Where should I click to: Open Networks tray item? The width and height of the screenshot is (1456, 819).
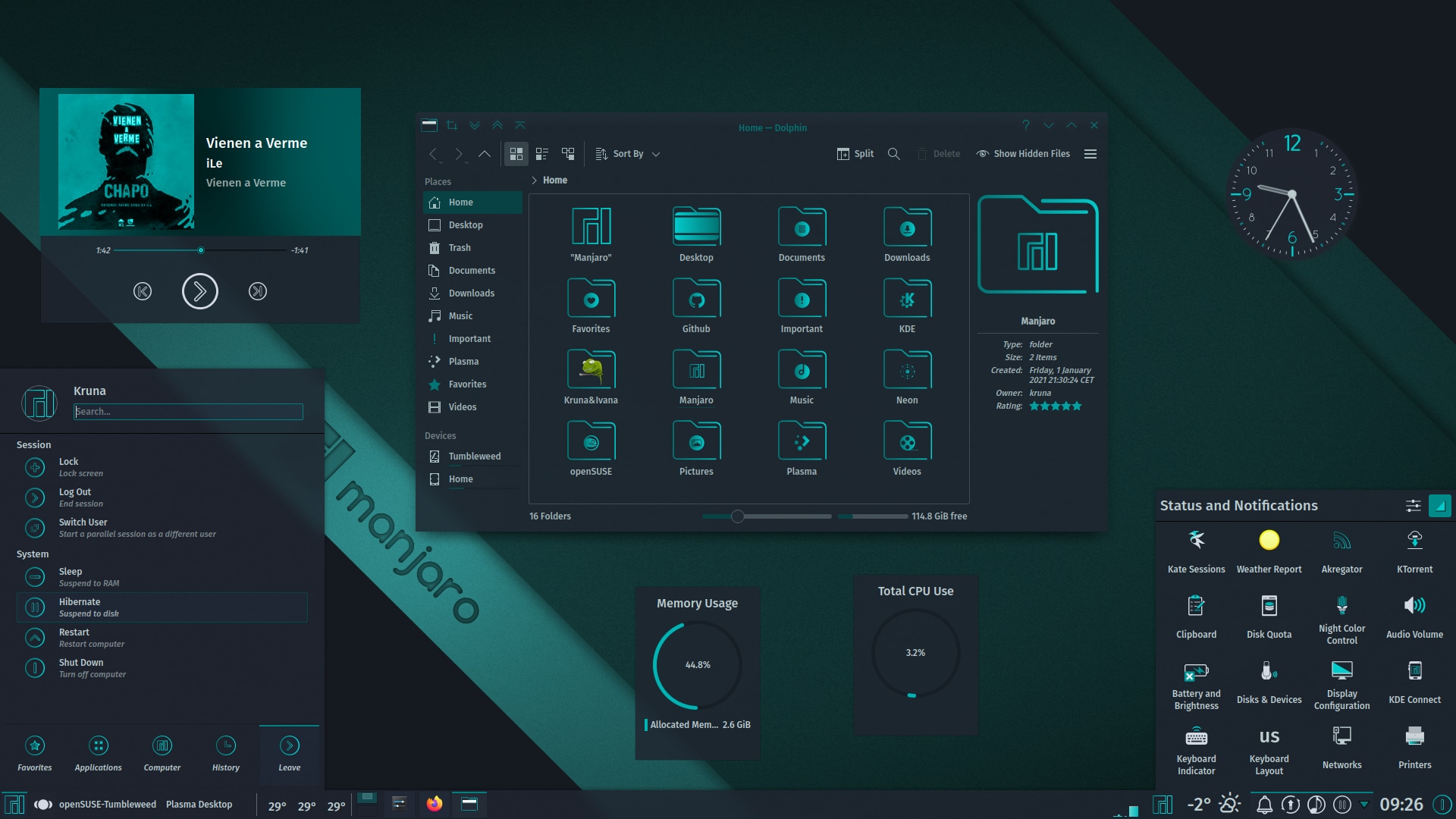[x=1342, y=747]
